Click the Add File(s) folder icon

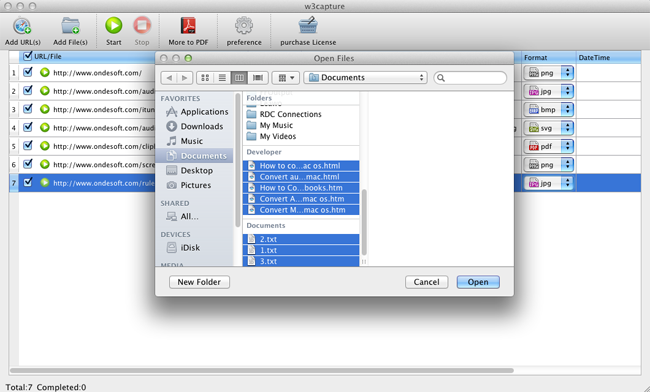(70, 26)
